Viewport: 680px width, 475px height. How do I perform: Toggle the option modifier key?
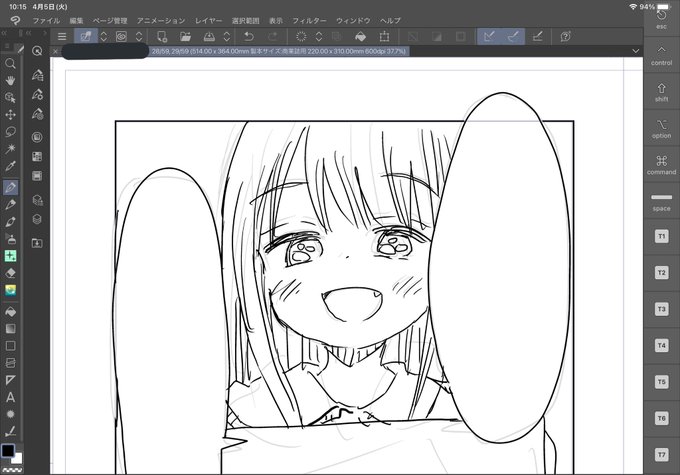point(661,129)
